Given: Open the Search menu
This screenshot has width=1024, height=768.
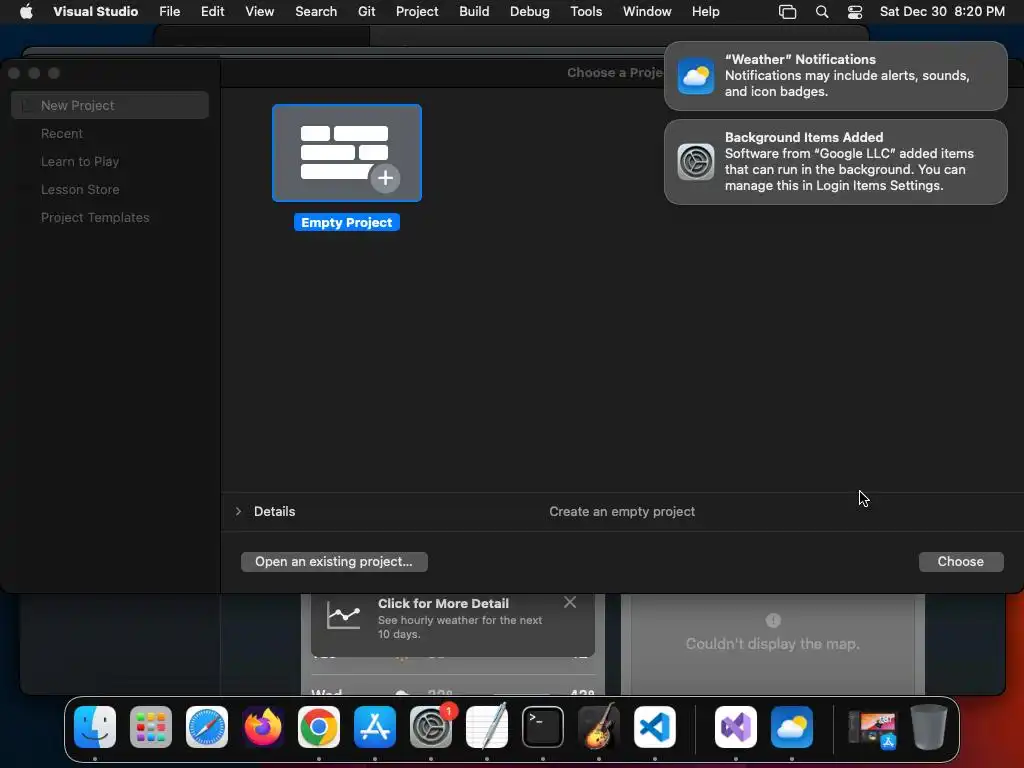Looking at the screenshot, I should coord(316,12).
